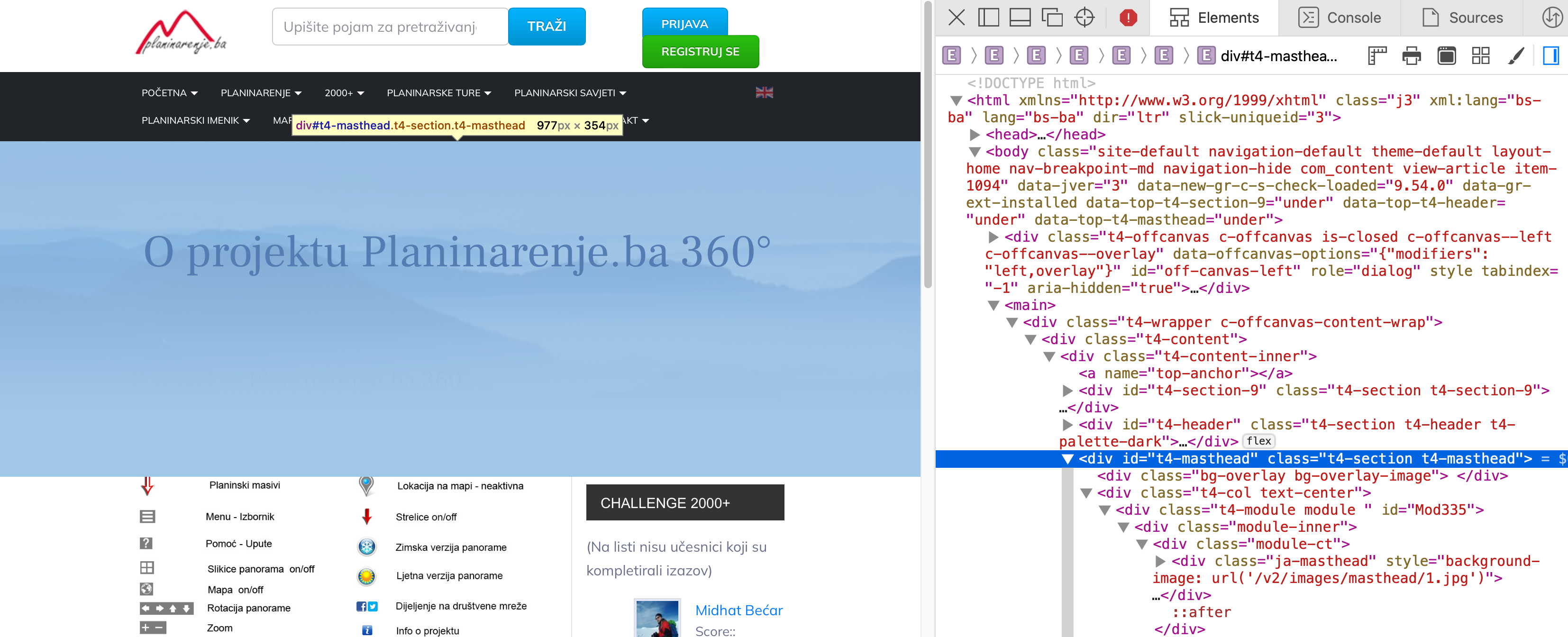Toggle the details sidebar panel button
Image resolution: width=1568 pixels, height=637 pixels.
point(1550,56)
